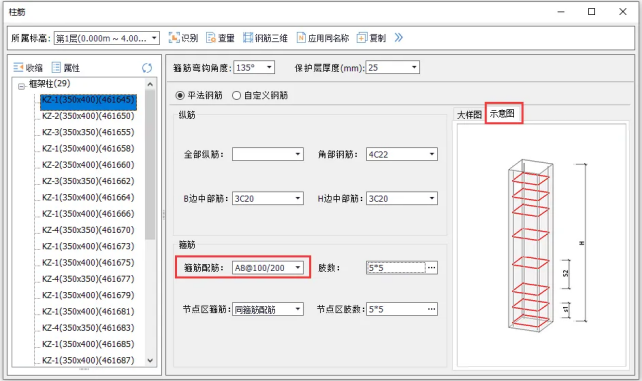This screenshot has width=642, height=381.
Task: Click 应用同名称 apply same name
Action: (x=323, y=38)
